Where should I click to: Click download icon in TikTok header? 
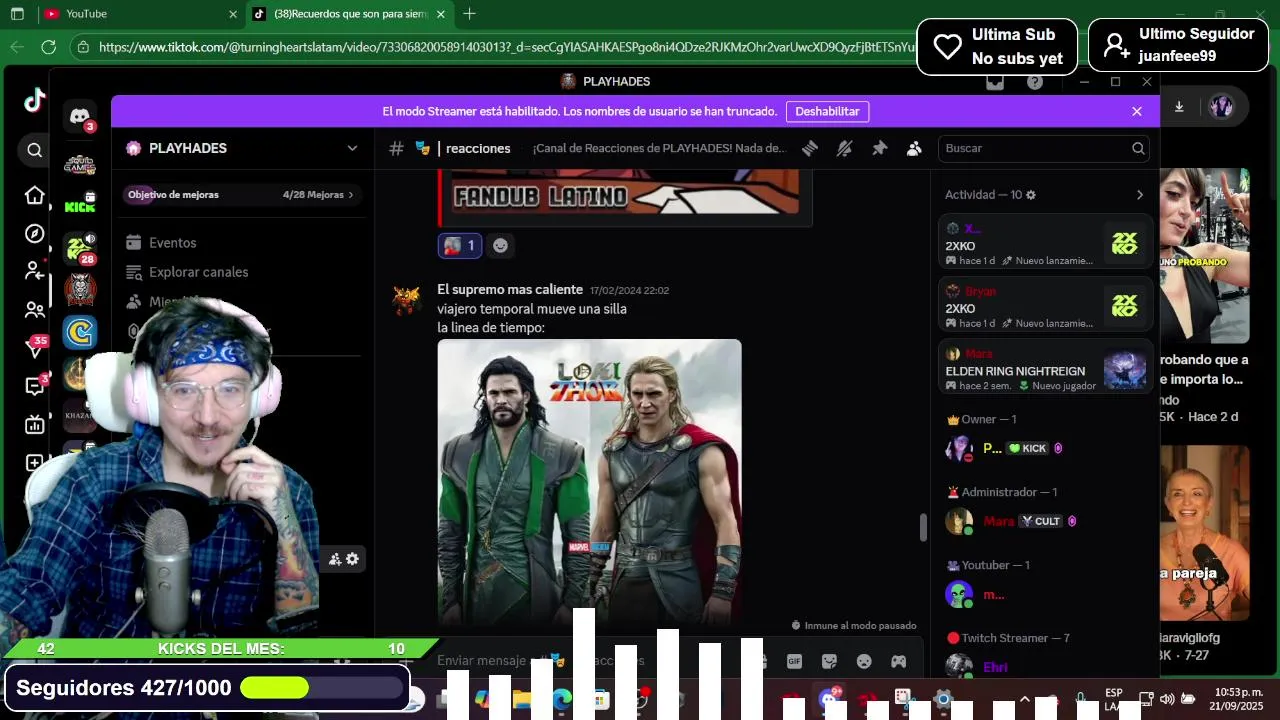click(x=1179, y=107)
